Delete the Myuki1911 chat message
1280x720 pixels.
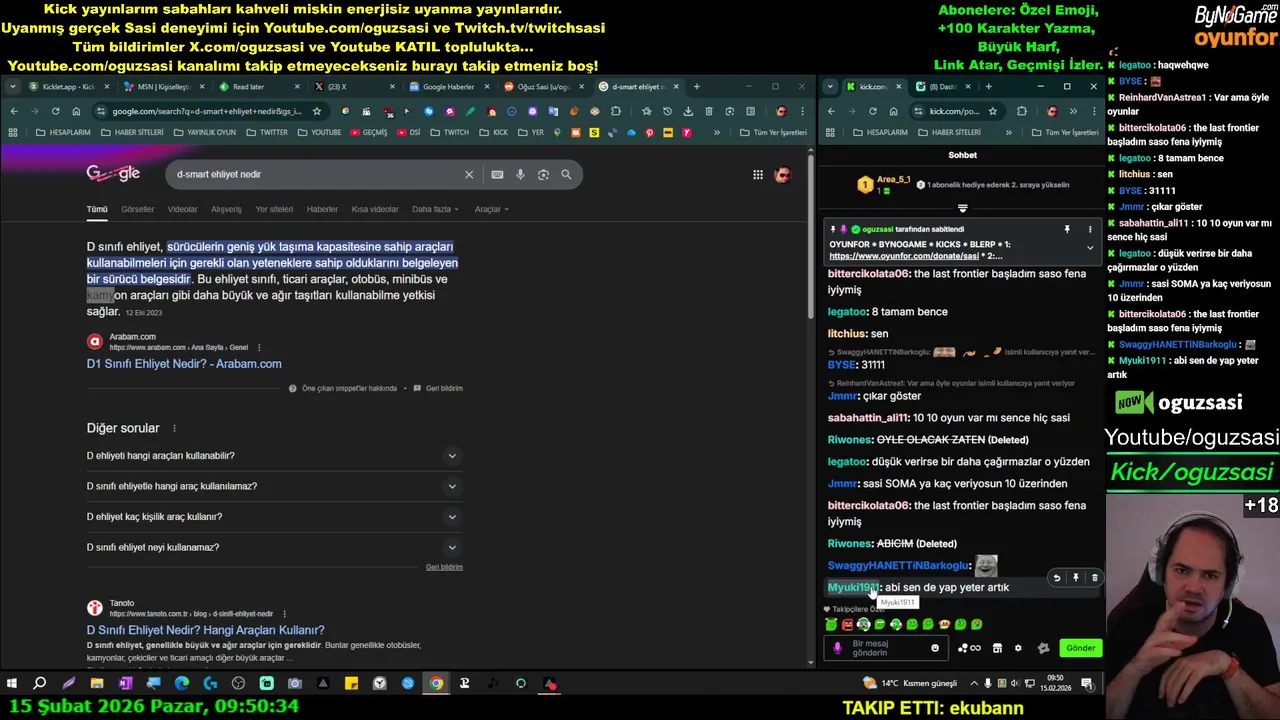click(1094, 578)
